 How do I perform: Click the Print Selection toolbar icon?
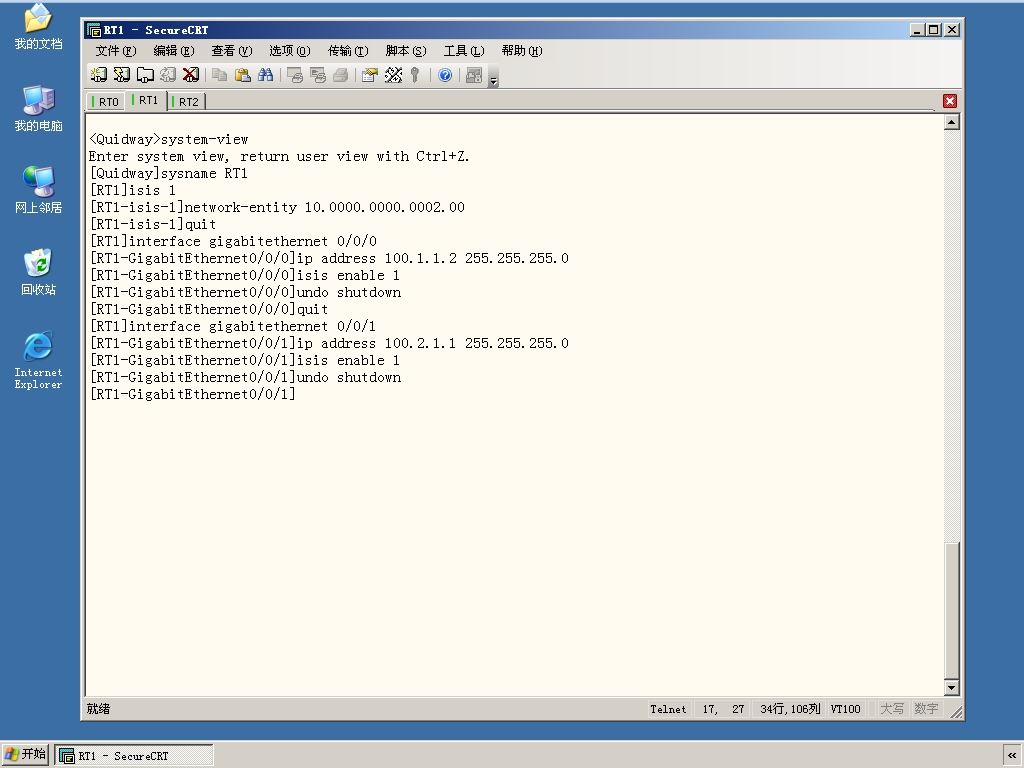(x=317, y=75)
